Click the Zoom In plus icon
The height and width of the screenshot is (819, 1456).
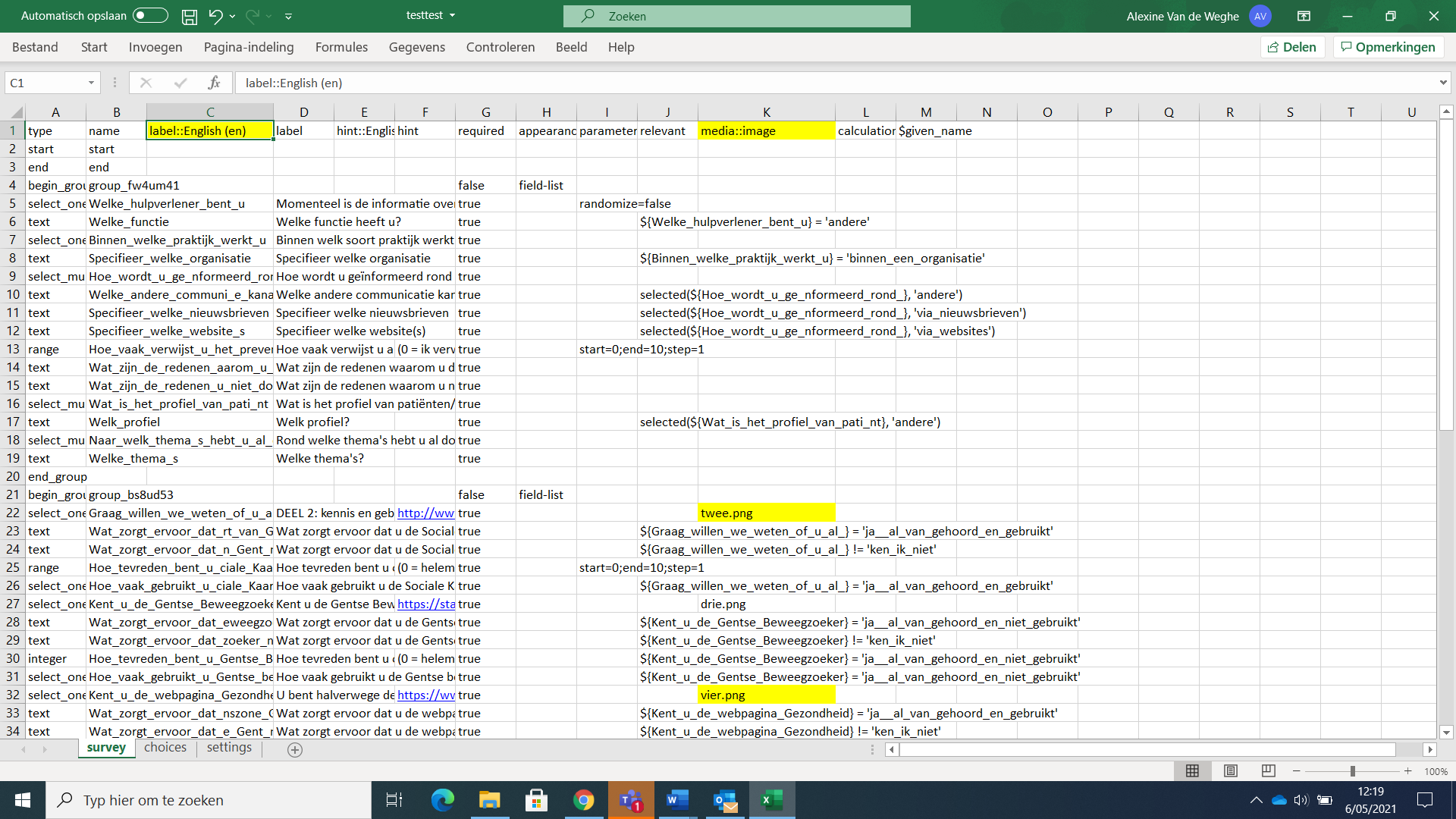point(1407,770)
